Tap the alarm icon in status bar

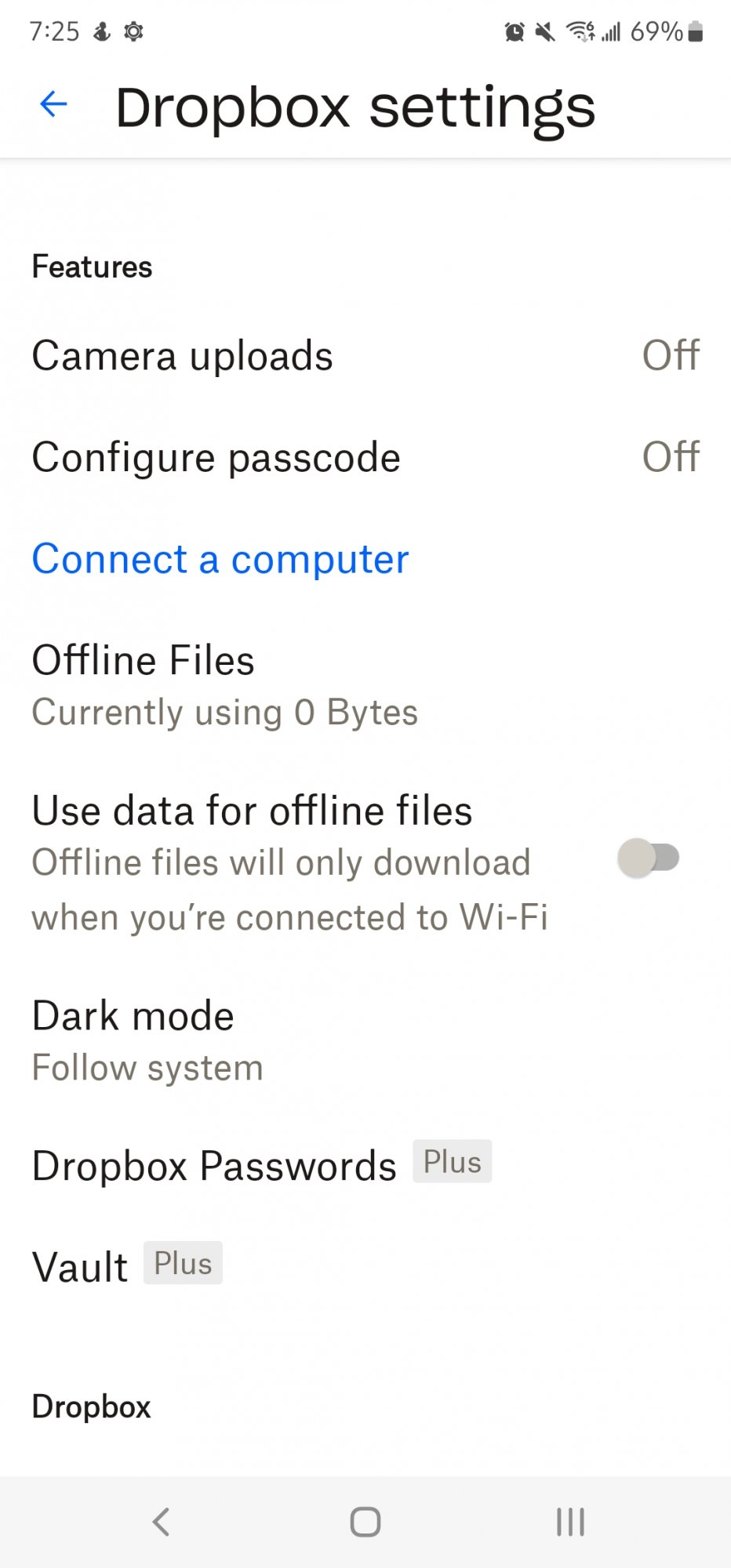tap(515, 32)
